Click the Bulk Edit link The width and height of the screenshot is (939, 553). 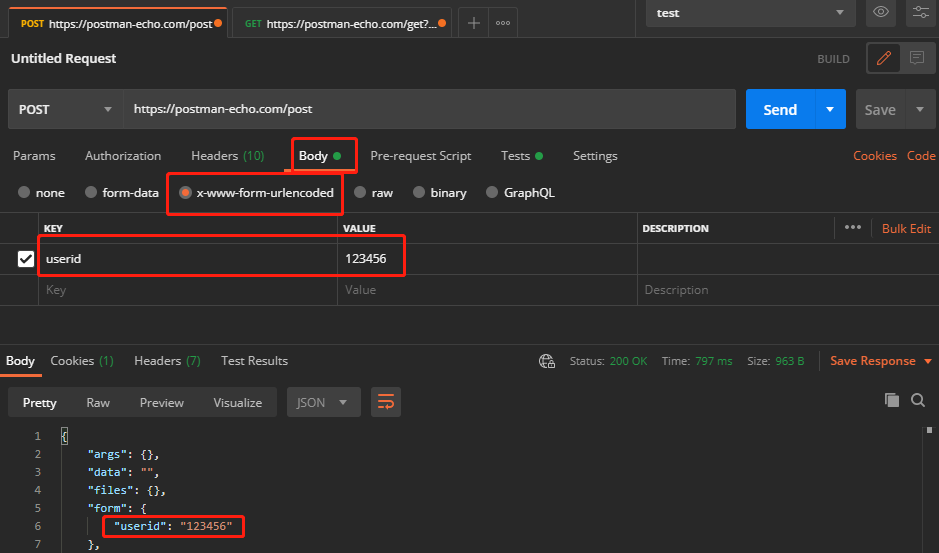(x=906, y=228)
